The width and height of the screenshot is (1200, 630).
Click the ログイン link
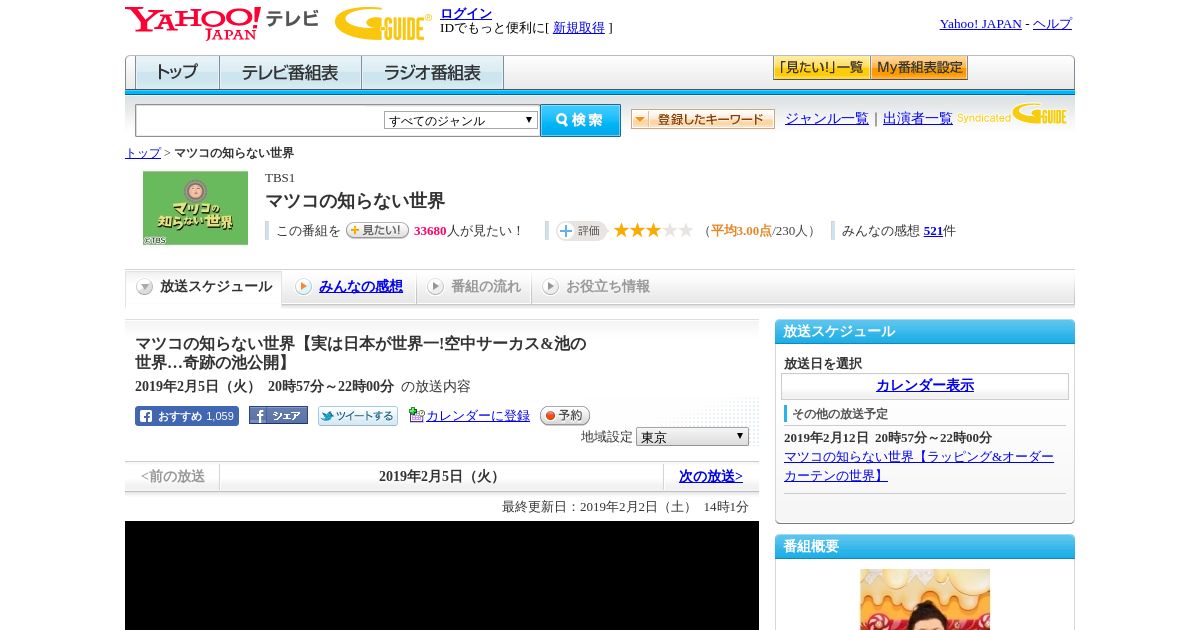(466, 13)
